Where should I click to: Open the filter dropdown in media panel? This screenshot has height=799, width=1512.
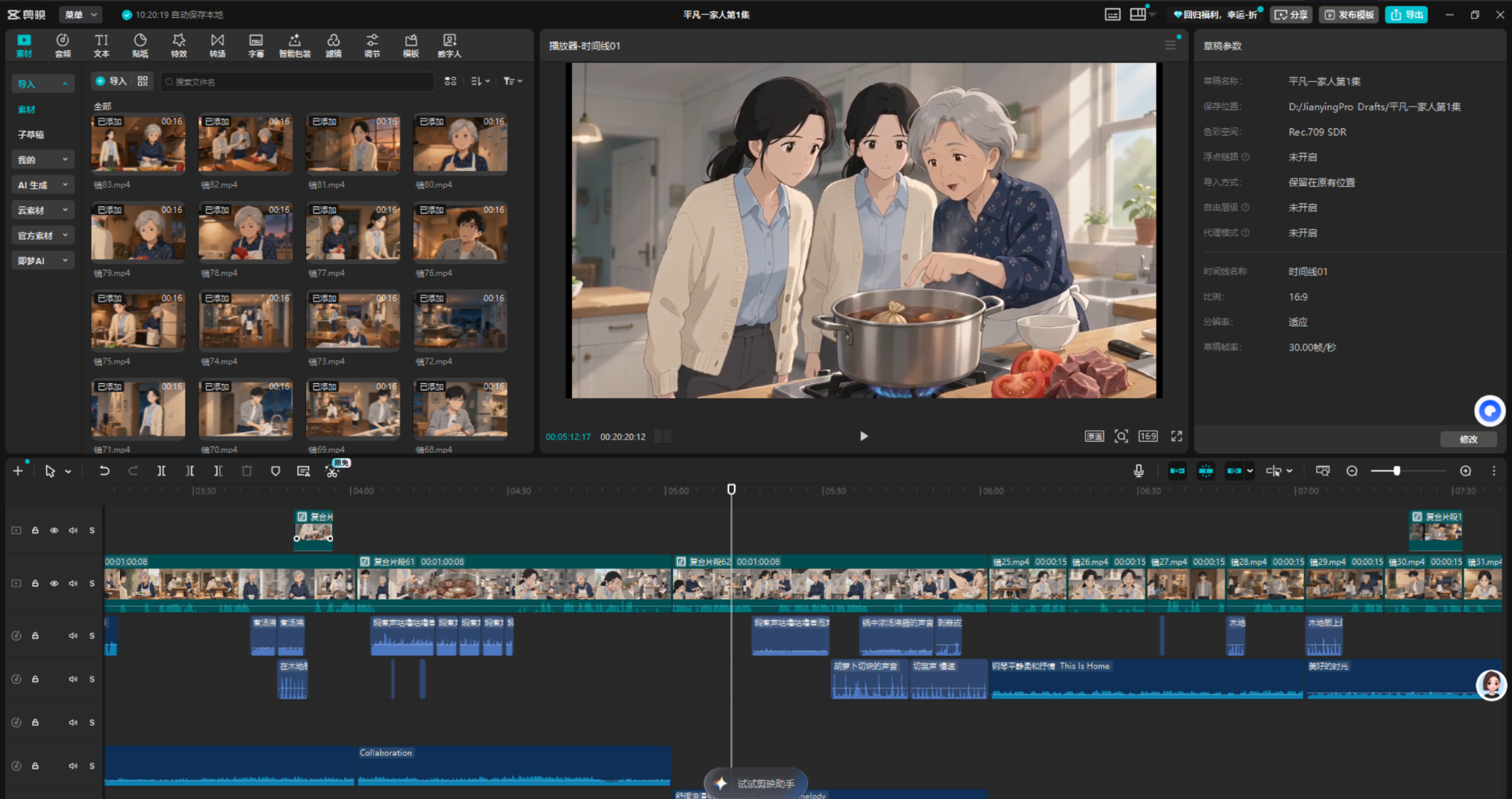(513, 81)
